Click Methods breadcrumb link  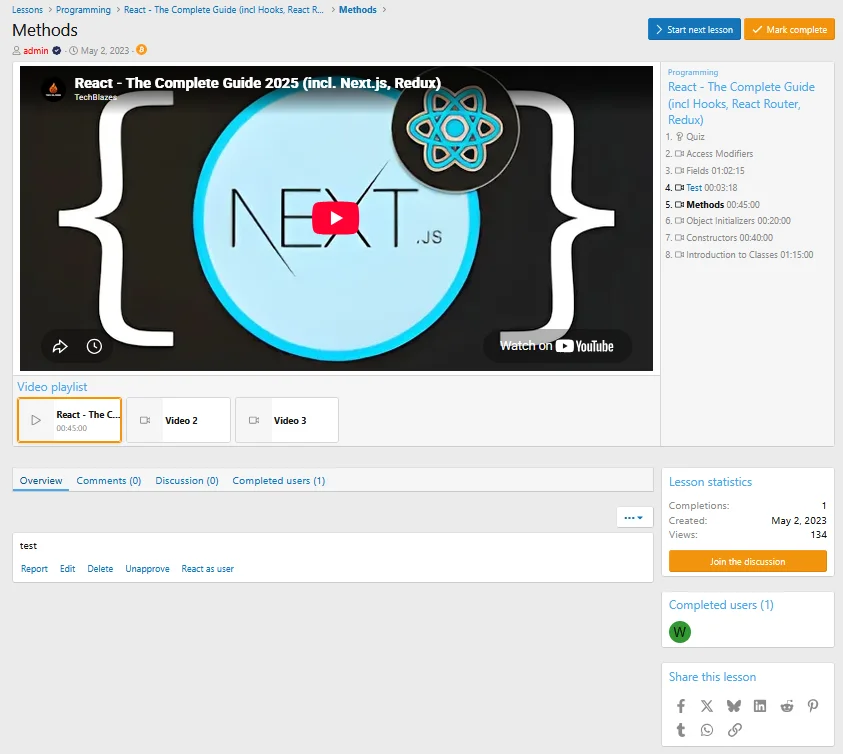(358, 10)
